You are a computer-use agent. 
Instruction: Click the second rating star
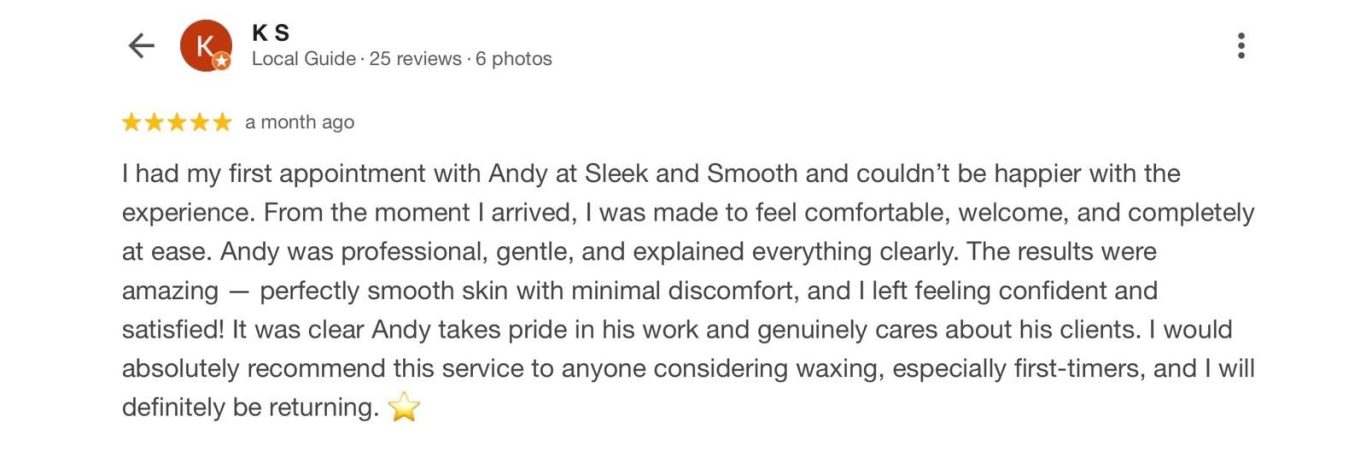pos(154,123)
